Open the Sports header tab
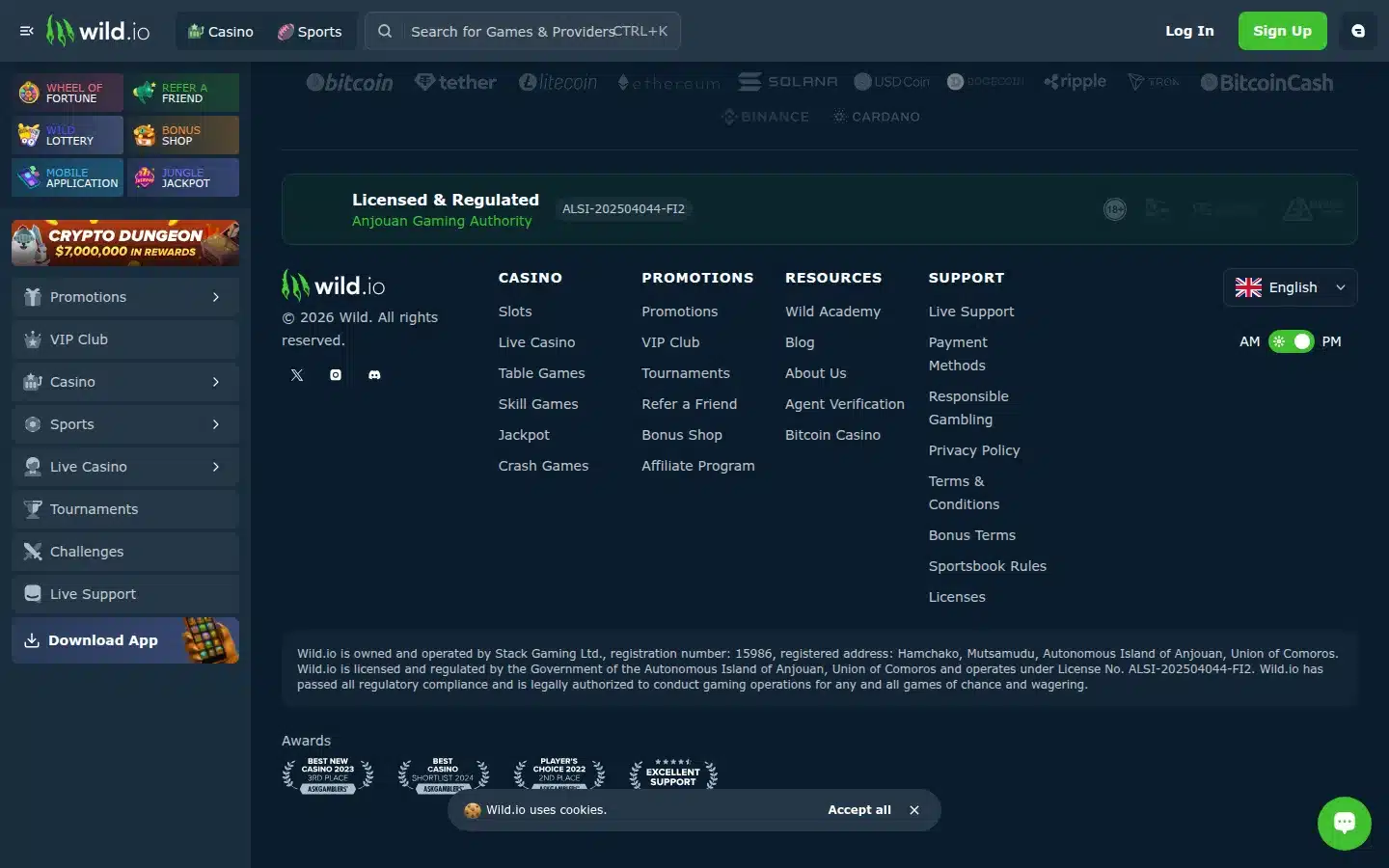This screenshot has width=1389, height=868. pos(310,31)
